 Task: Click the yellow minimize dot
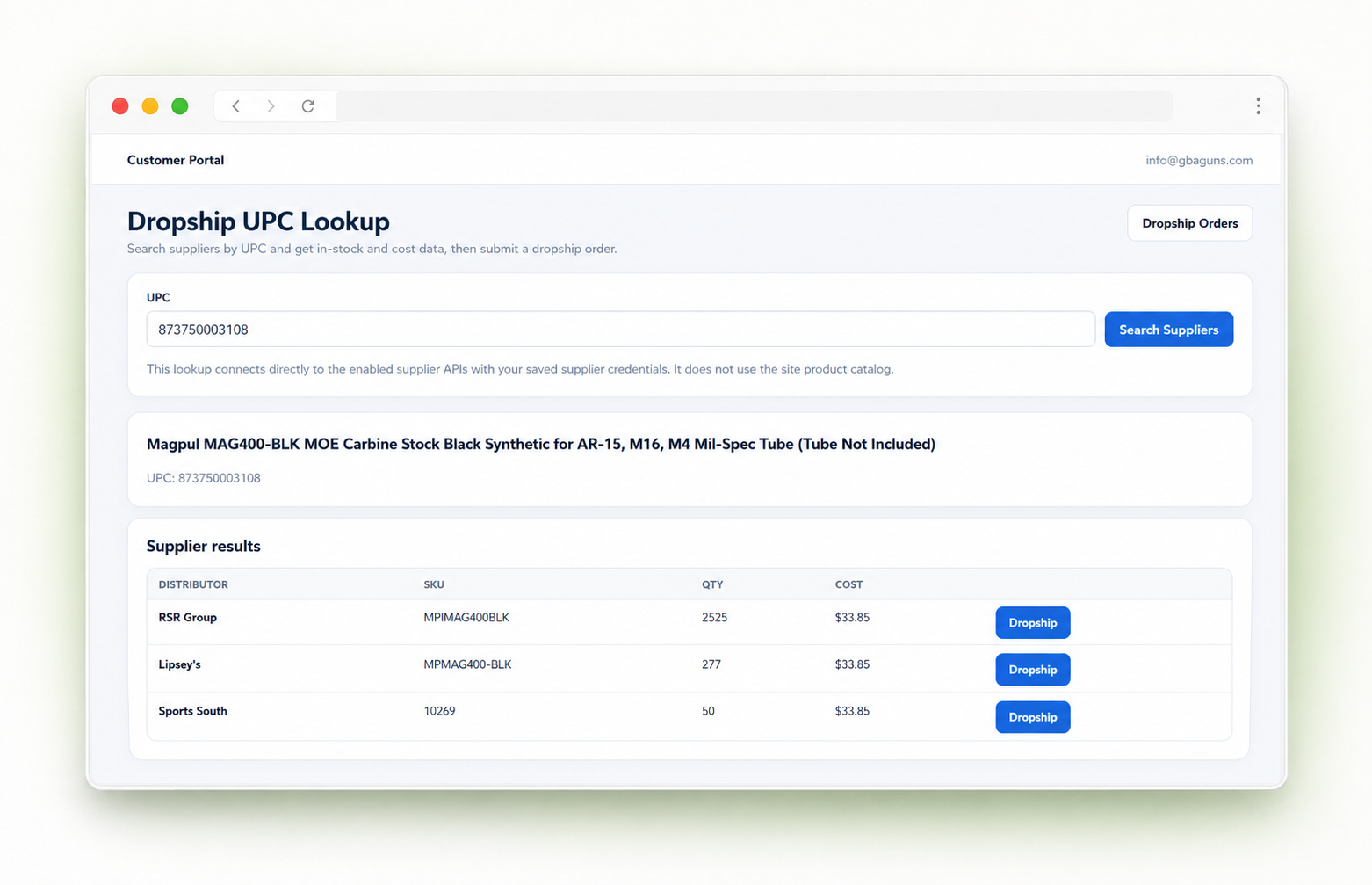(150, 106)
